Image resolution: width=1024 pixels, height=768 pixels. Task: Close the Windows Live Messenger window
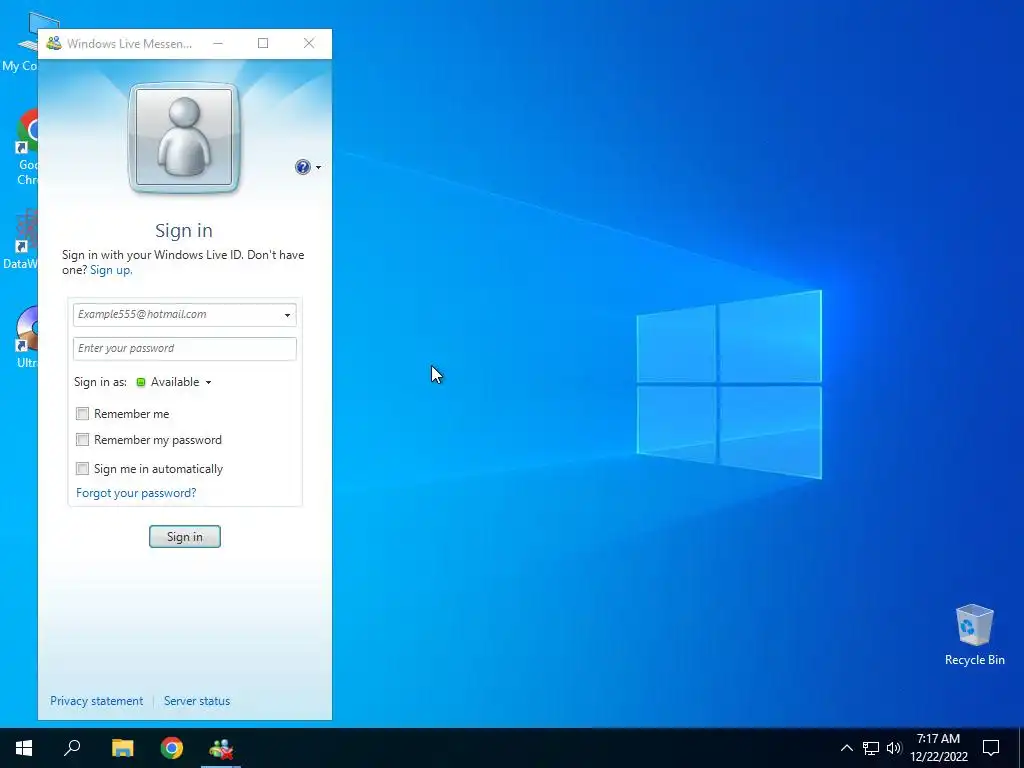tap(309, 44)
